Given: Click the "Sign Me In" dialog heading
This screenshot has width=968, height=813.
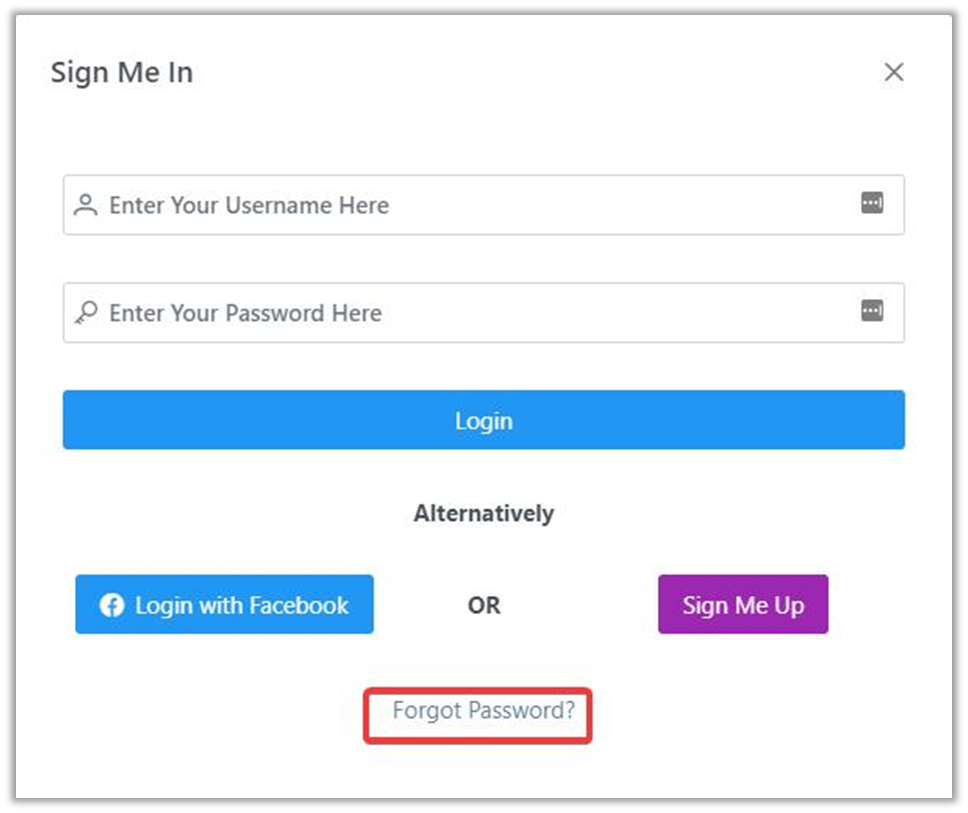Looking at the screenshot, I should tap(122, 73).
